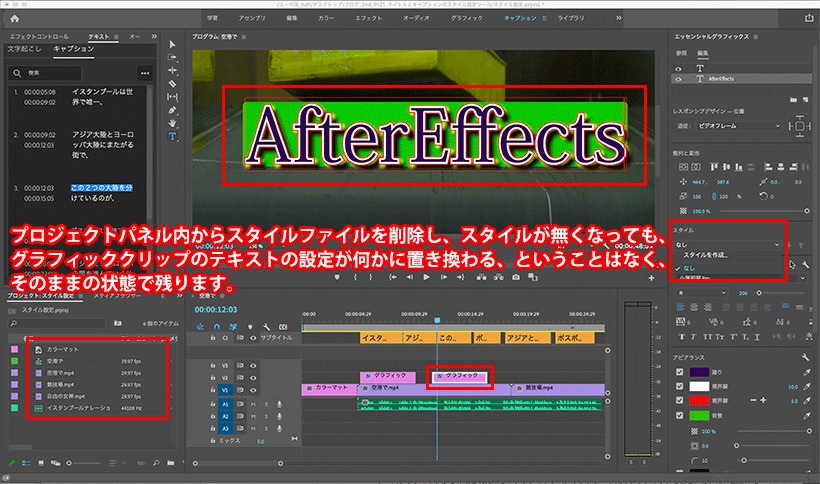Select the グラフィック clip on track V2
This screenshot has width=820, height=484.
[x=460, y=376]
